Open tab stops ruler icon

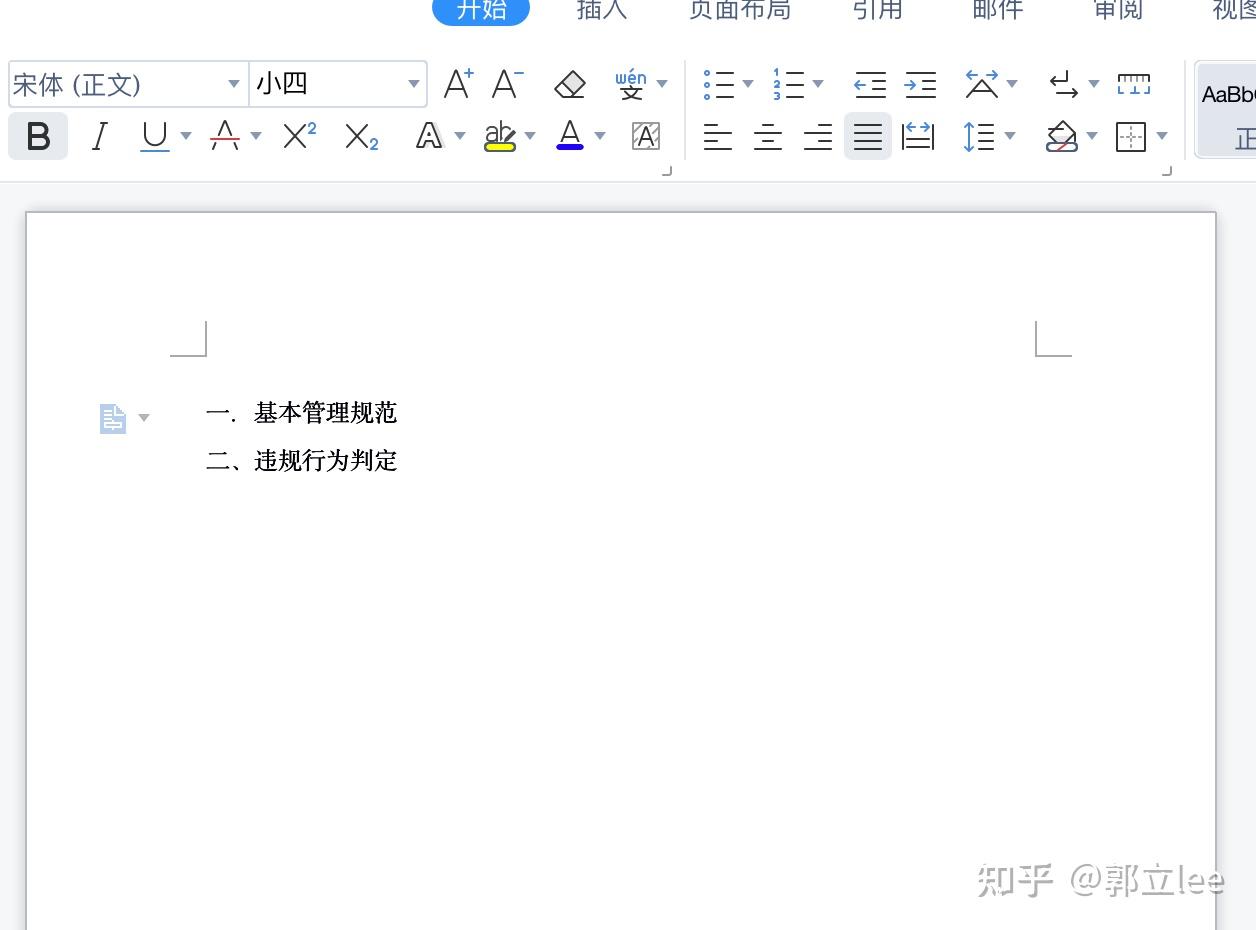click(x=1133, y=84)
